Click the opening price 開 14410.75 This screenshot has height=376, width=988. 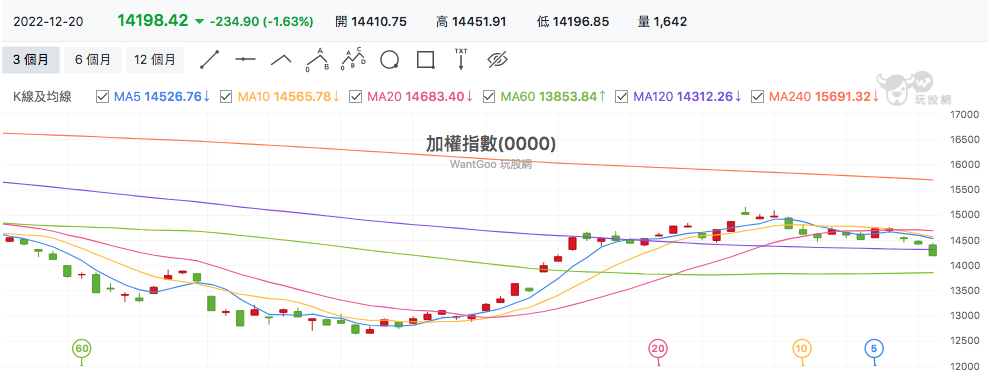click(x=371, y=21)
